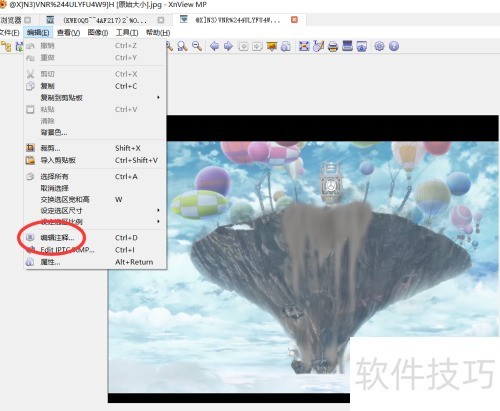Open the 图像(I) menu
500x411 pixels.
[98, 33]
